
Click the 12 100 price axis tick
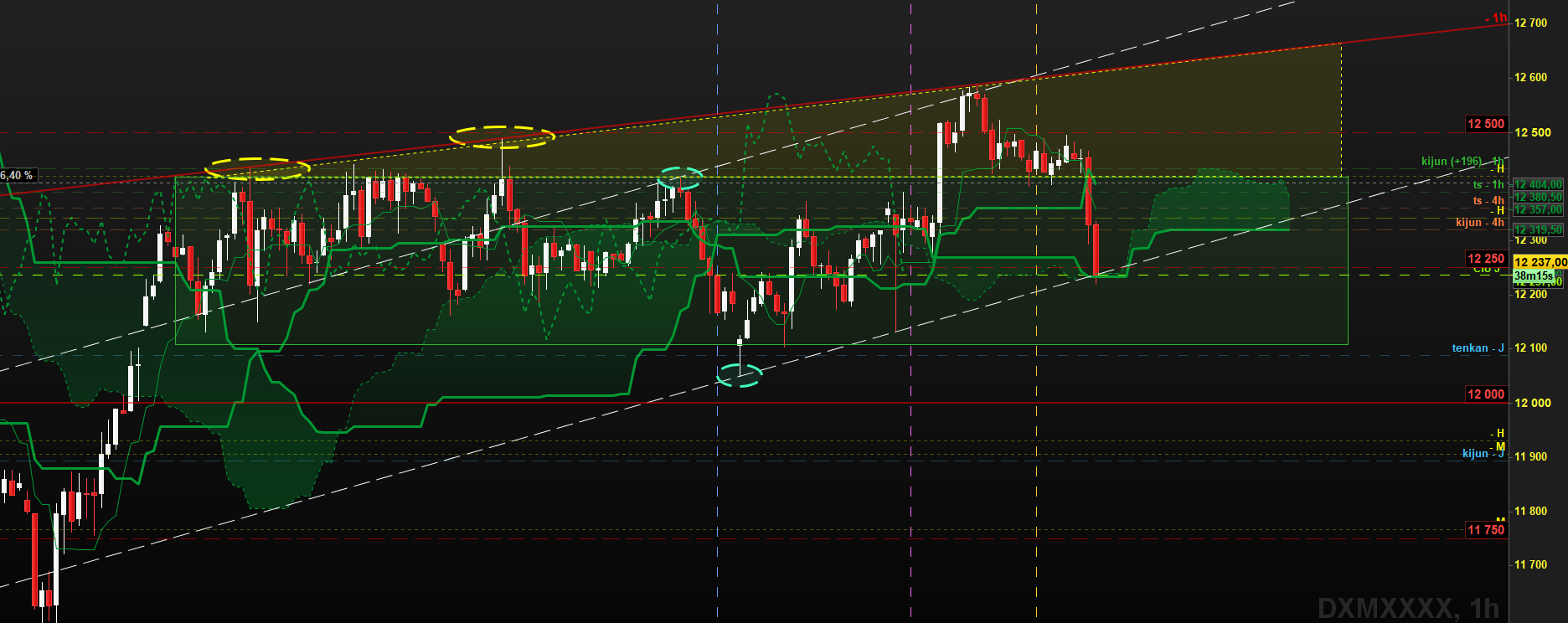click(x=1530, y=348)
